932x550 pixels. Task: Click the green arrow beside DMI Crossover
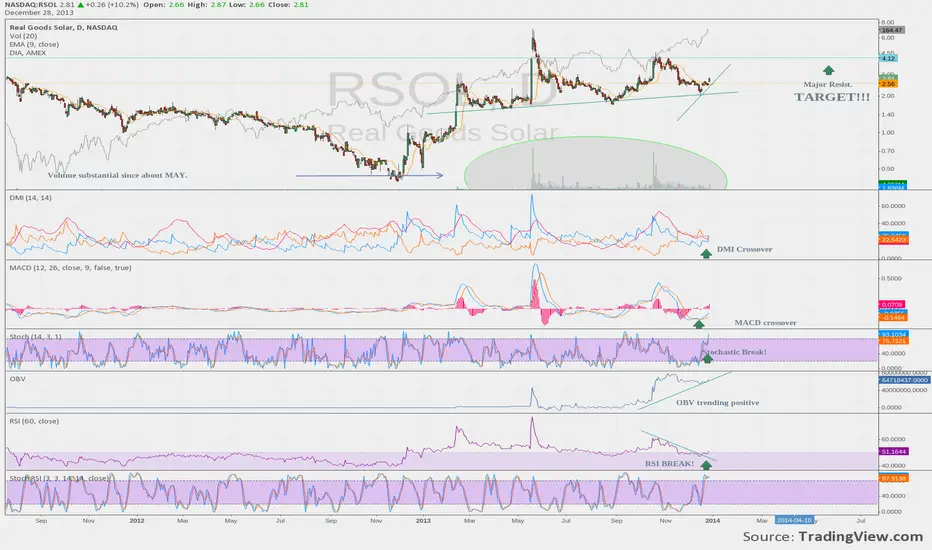(x=706, y=254)
